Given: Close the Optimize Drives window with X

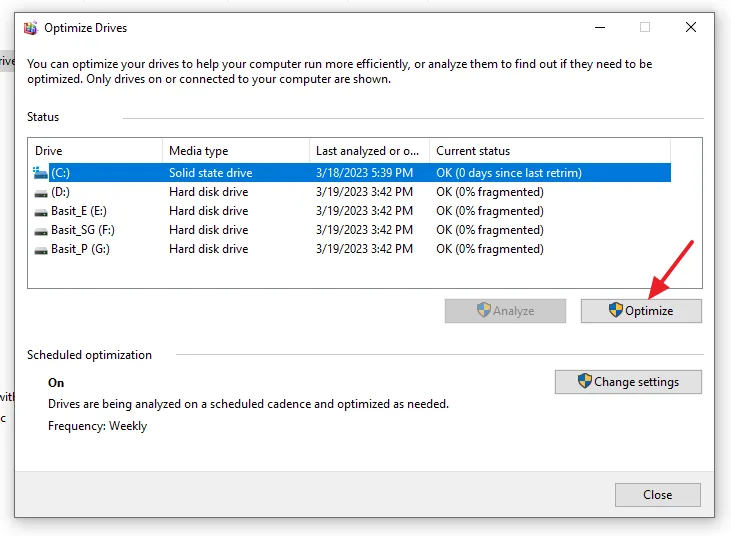Looking at the screenshot, I should [x=691, y=27].
